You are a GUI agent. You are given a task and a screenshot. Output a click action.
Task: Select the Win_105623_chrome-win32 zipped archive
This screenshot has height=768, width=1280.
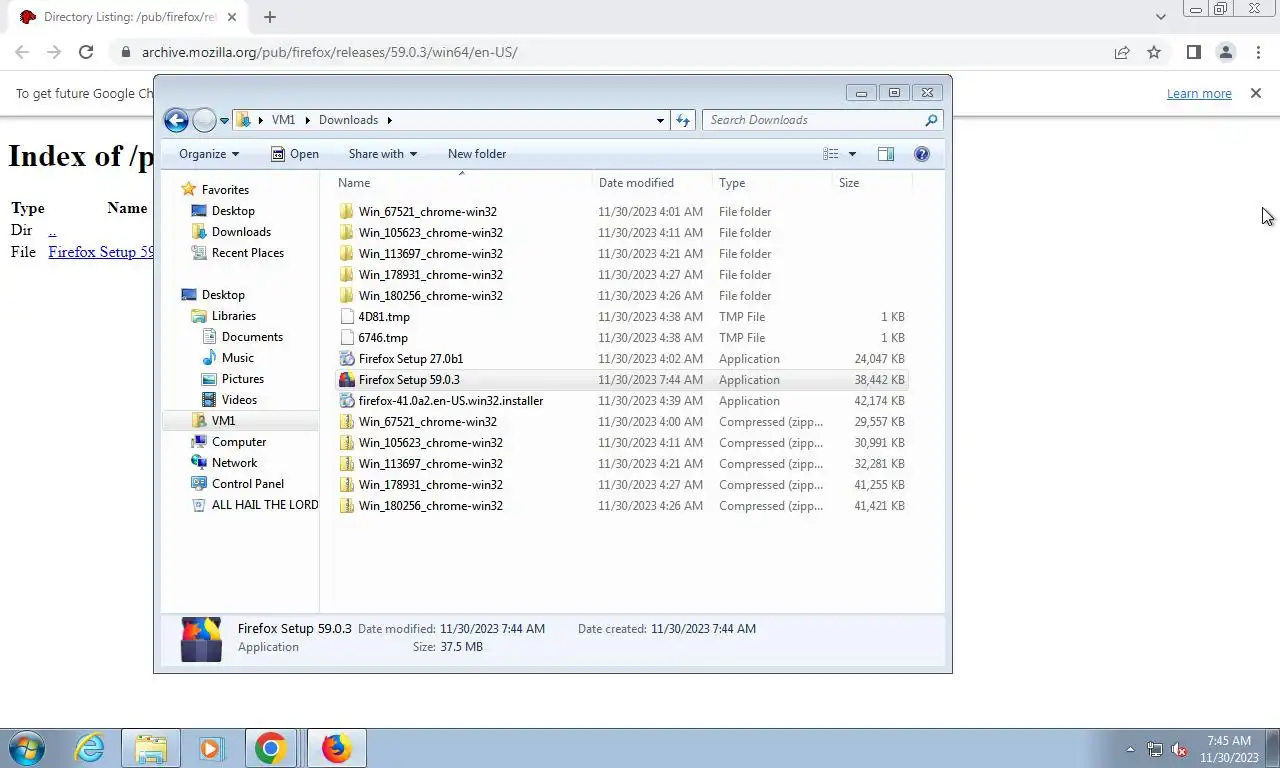coord(621,443)
